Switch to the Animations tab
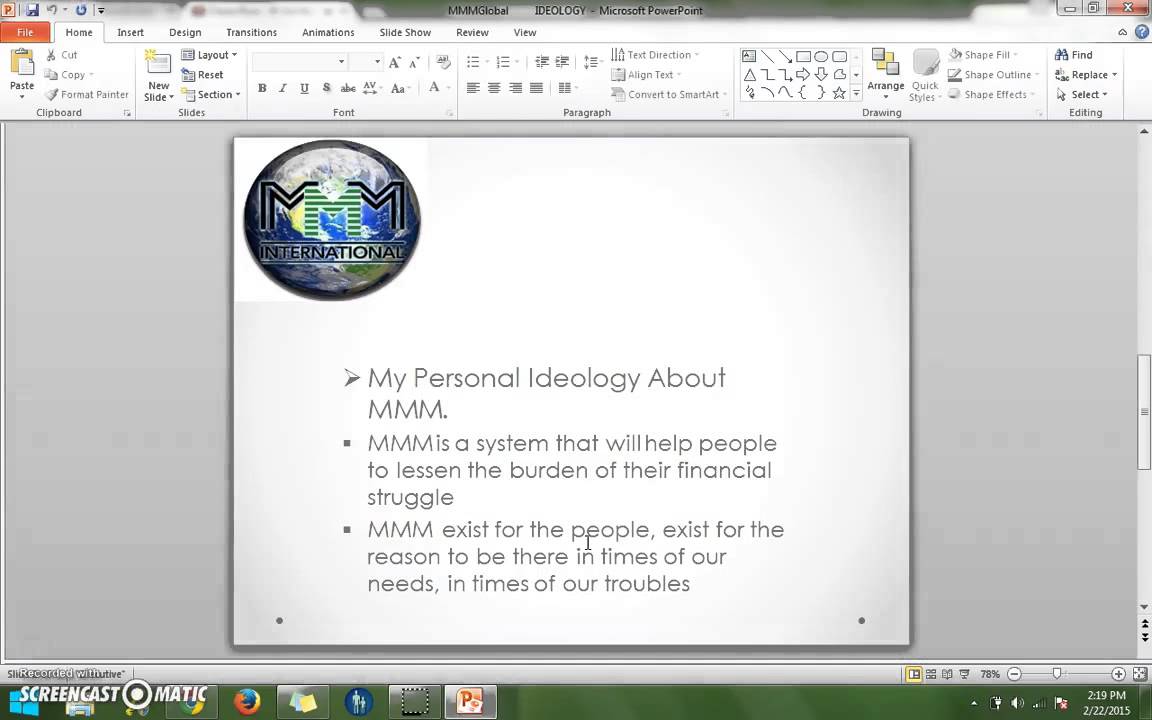1152x720 pixels. (x=328, y=32)
